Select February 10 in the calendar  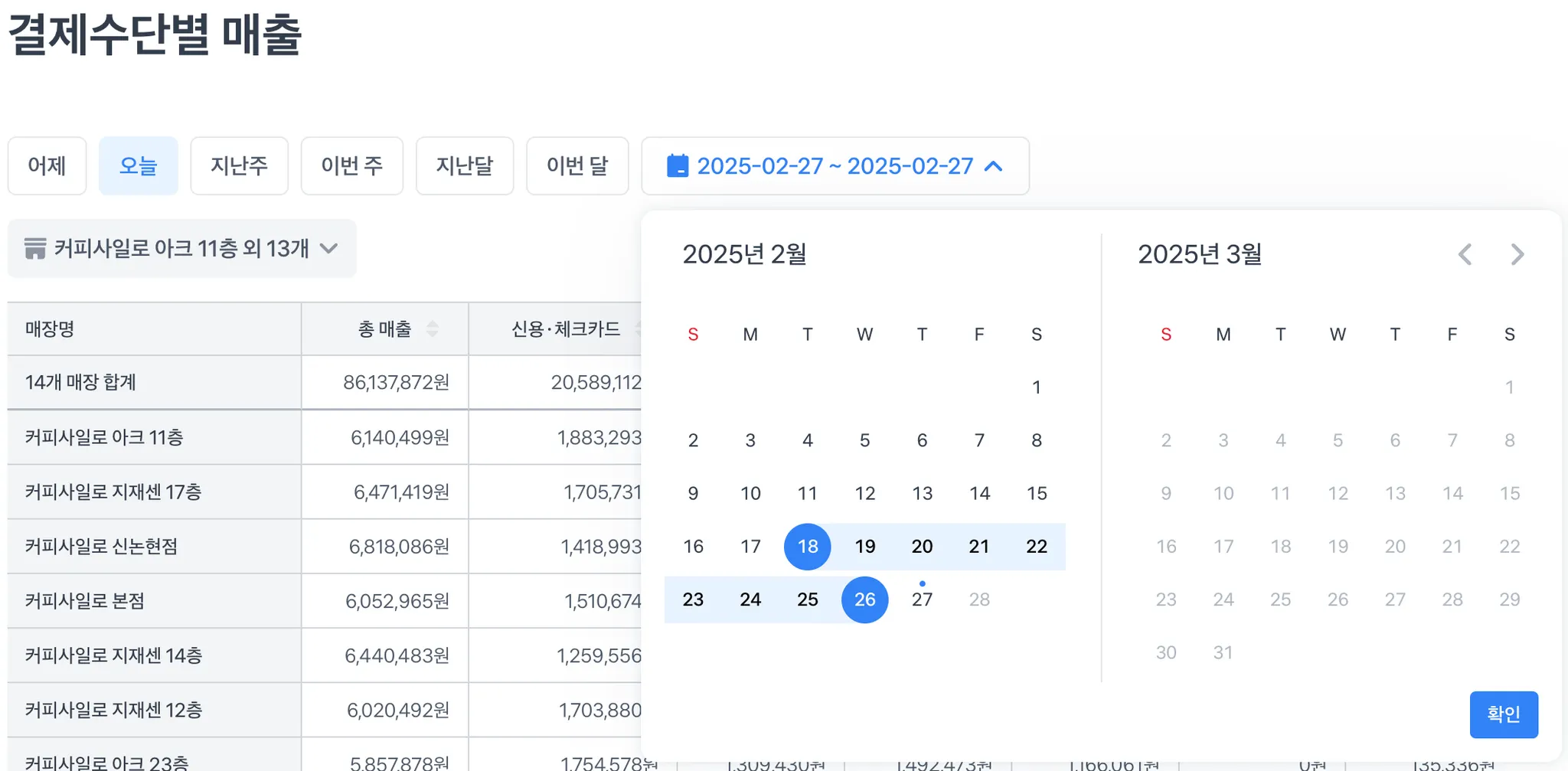pyautogui.click(x=750, y=494)
